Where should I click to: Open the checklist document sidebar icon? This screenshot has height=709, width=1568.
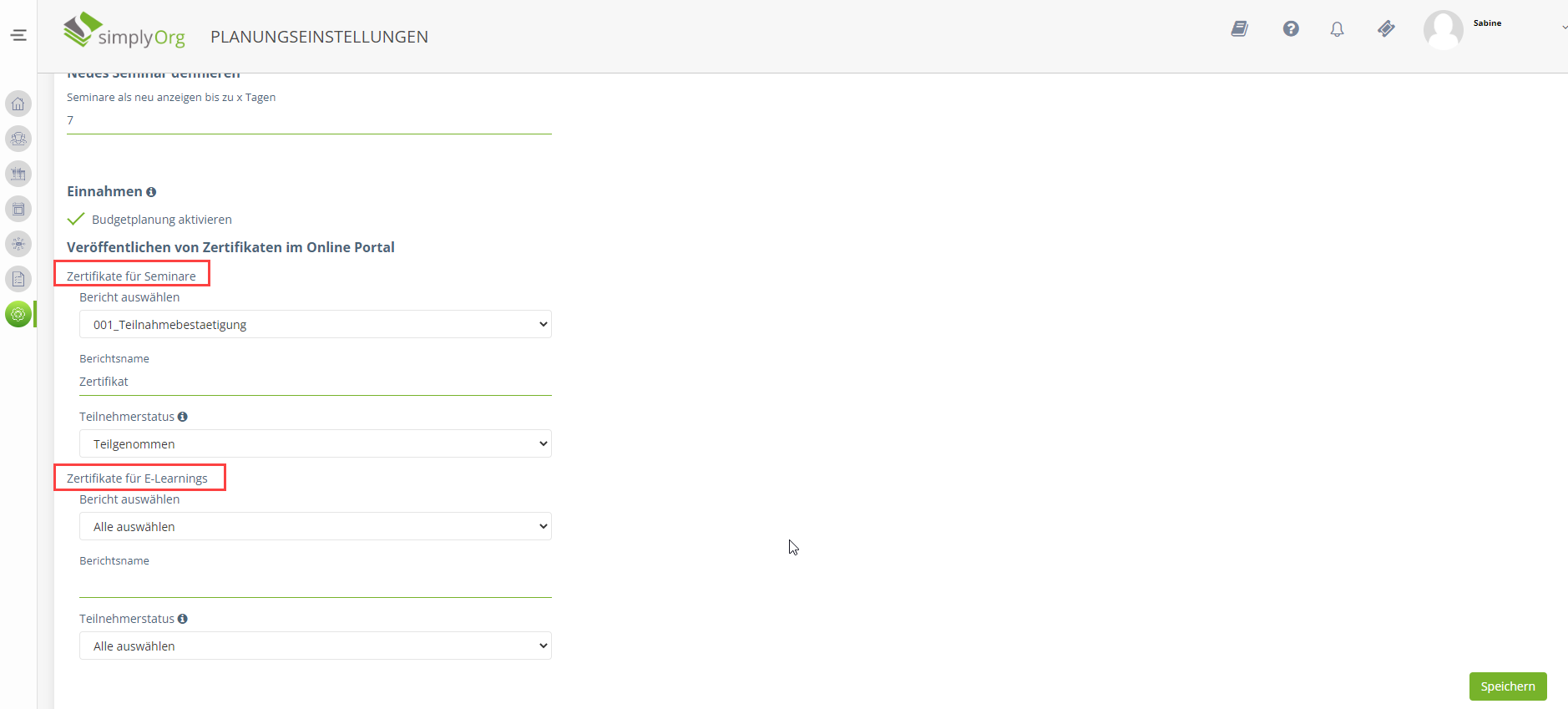tap(18, 279)
